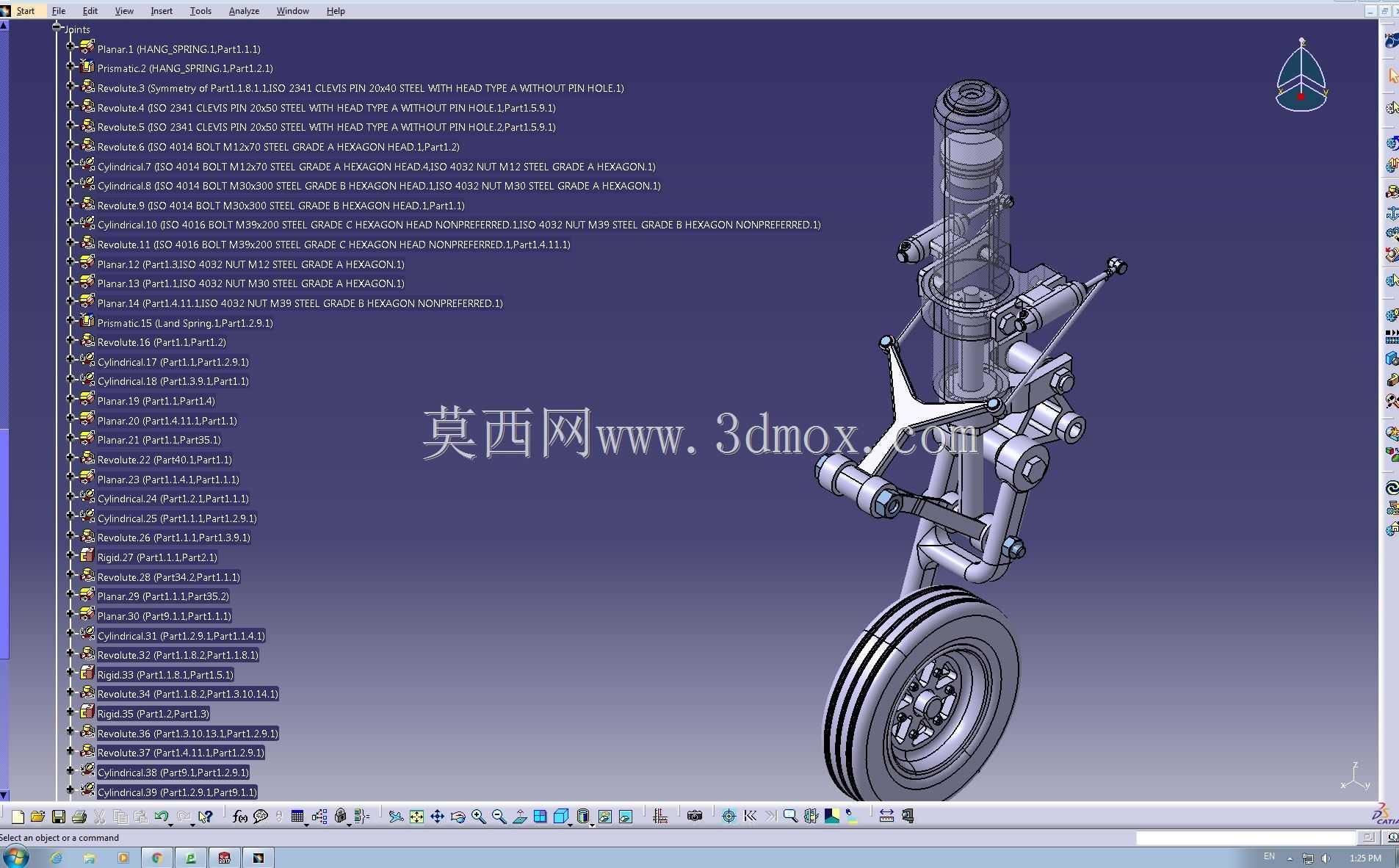Open Internet Explorer from the taskbar
1399x868 pixels.
click(56, 858)
